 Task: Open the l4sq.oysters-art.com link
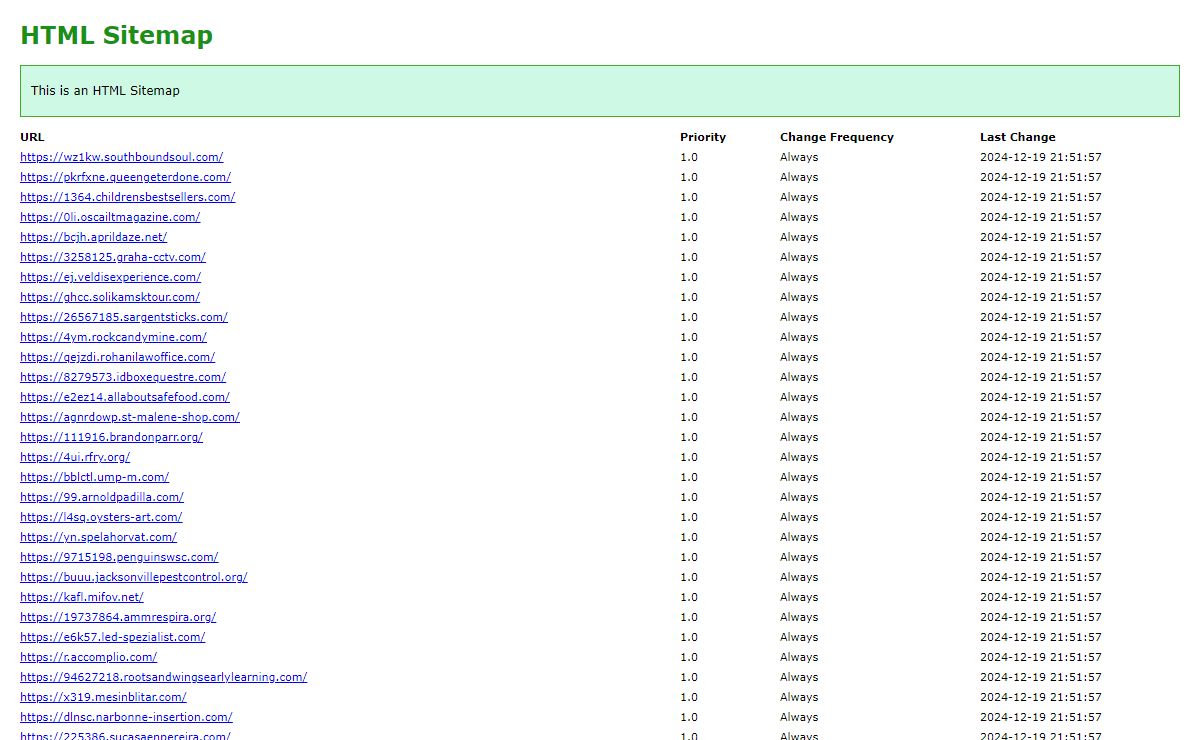pyautogui.click(x=101, y=517)
